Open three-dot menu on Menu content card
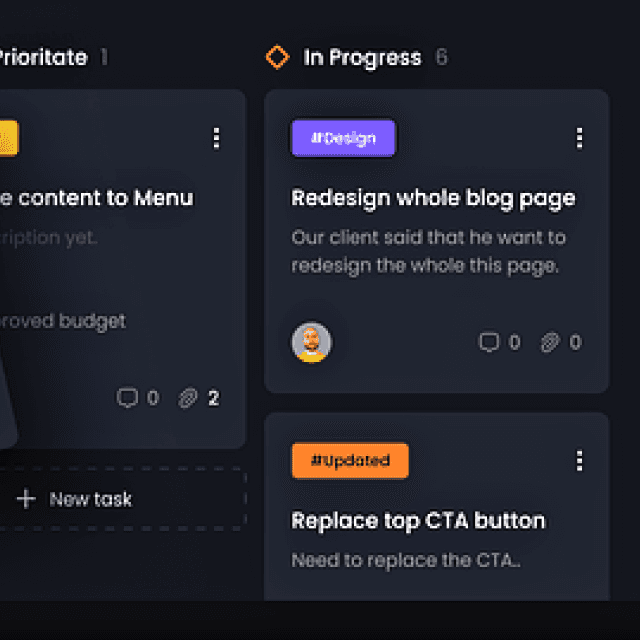Image resolution: width=640 pixels, height=640 pixels. [216, 138]
